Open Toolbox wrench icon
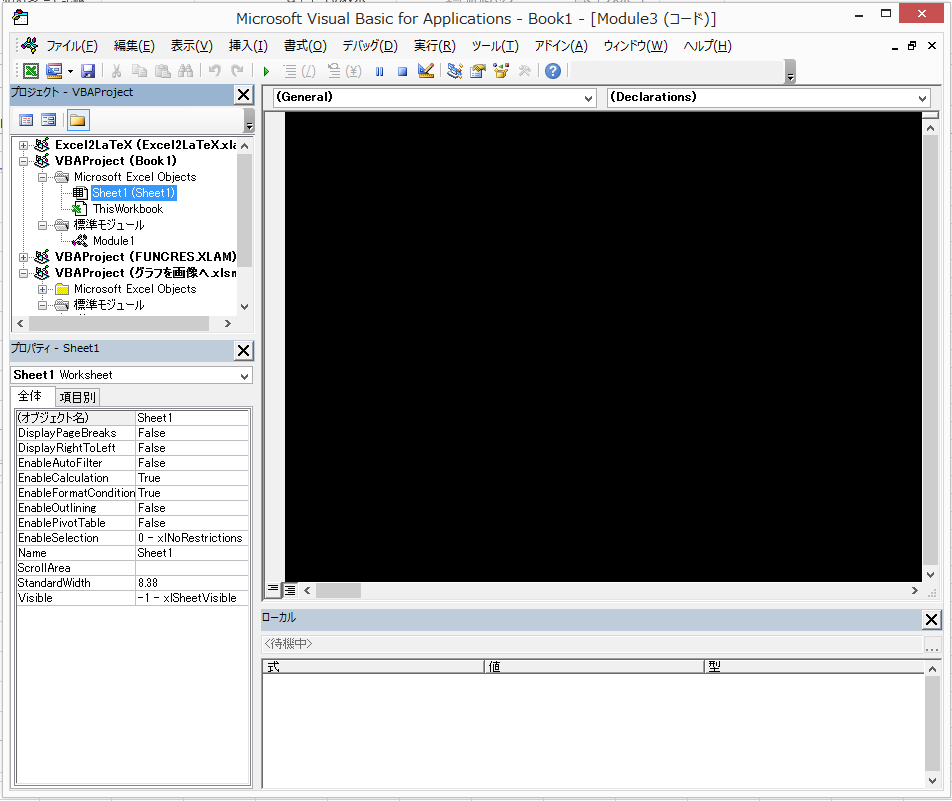 525,71
